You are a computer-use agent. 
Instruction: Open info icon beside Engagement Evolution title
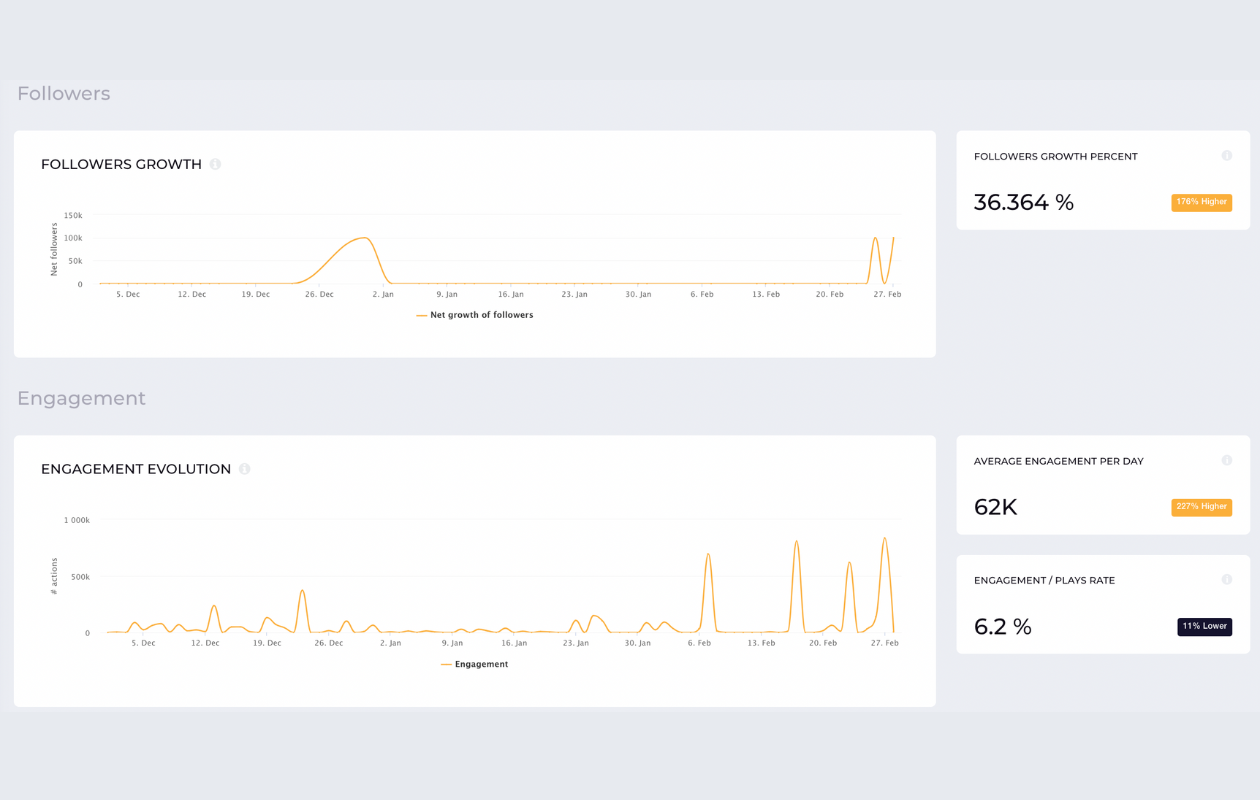pyautogui.click(x=244, y=469)
